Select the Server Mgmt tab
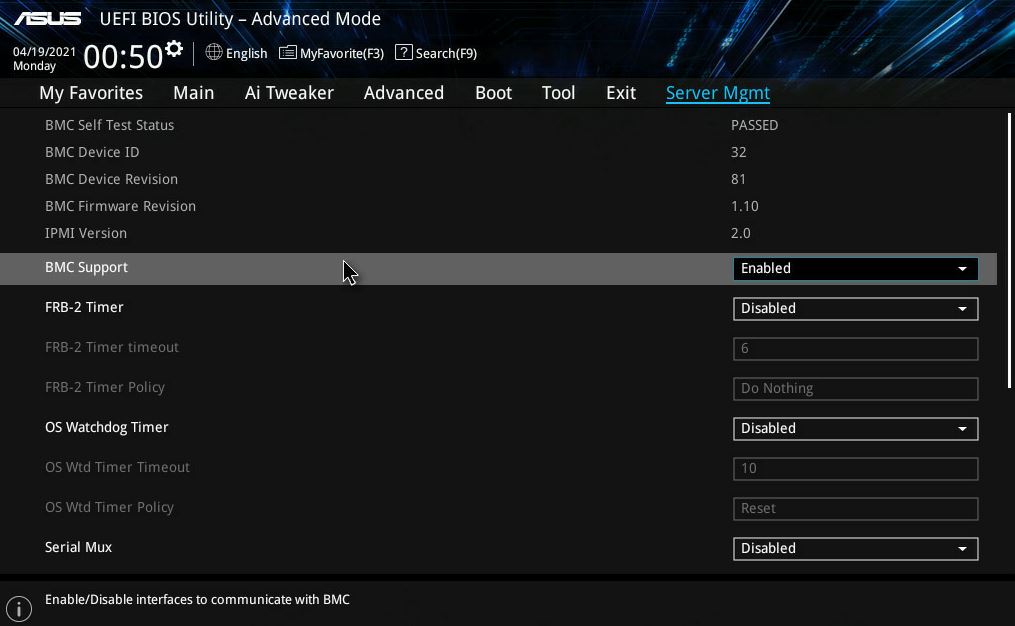1015x626 pixels. click(x=718, y=93)
